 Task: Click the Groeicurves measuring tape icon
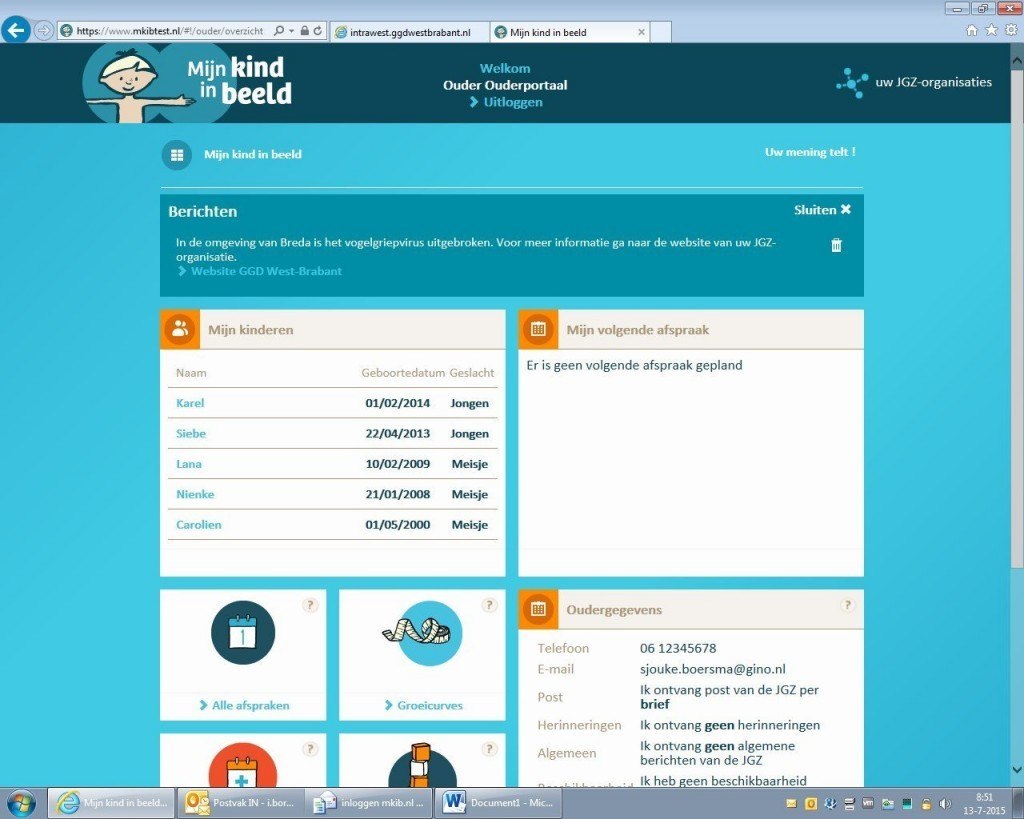click(422, 633)
